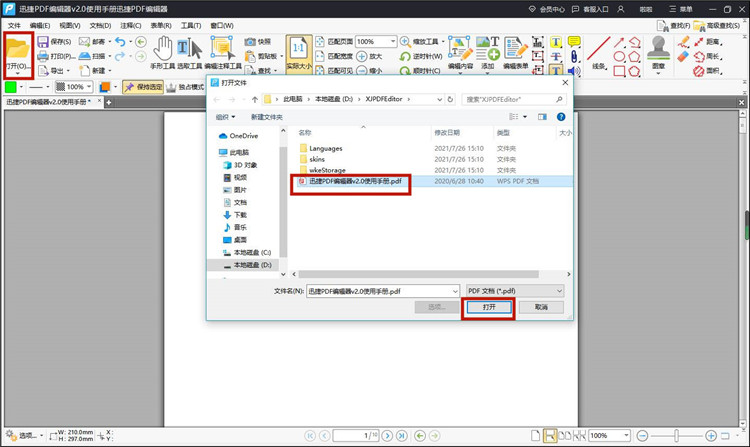The height and width of the screenshot is (447, 750).
Task: Select the red oval shape tool
Action: [619, 56]
